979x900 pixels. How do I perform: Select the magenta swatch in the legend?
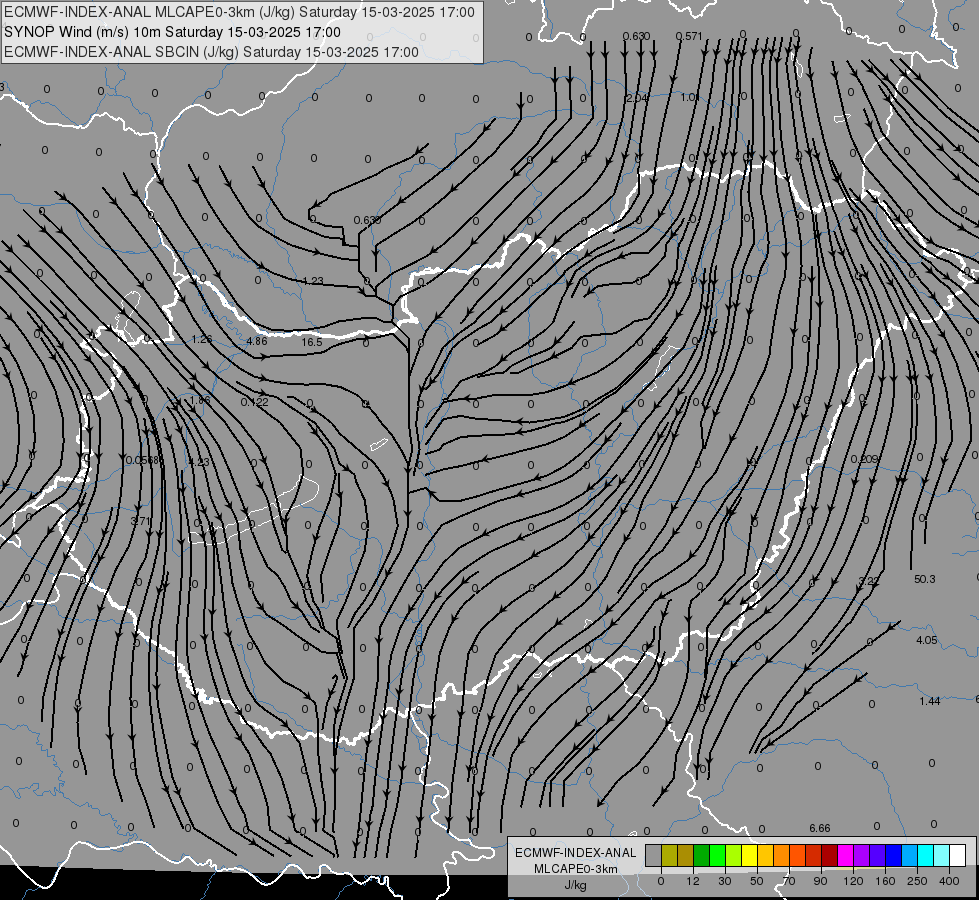click(x=846, y=855)
